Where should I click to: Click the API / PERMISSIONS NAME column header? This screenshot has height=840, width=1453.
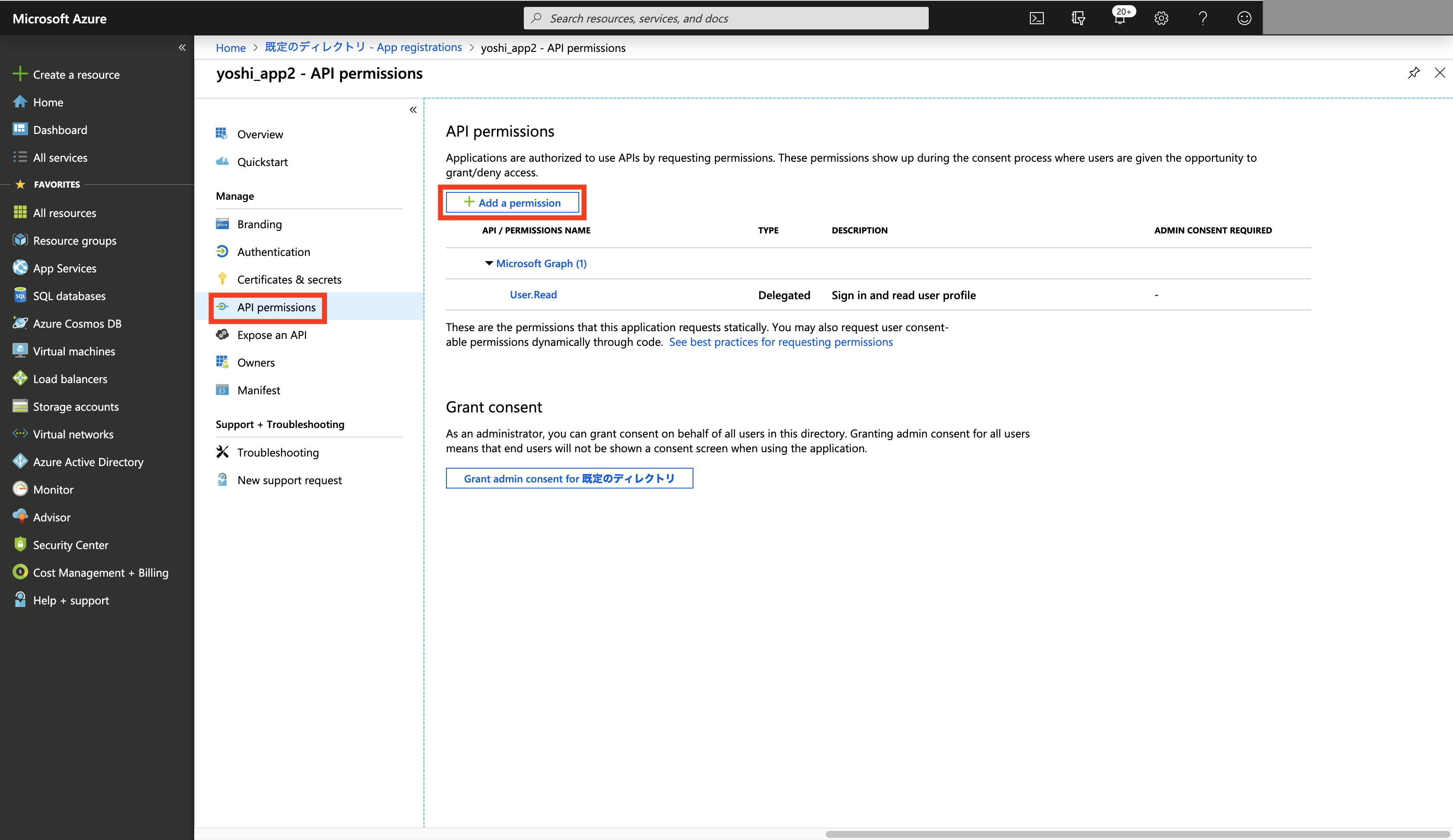click(536, 230)
